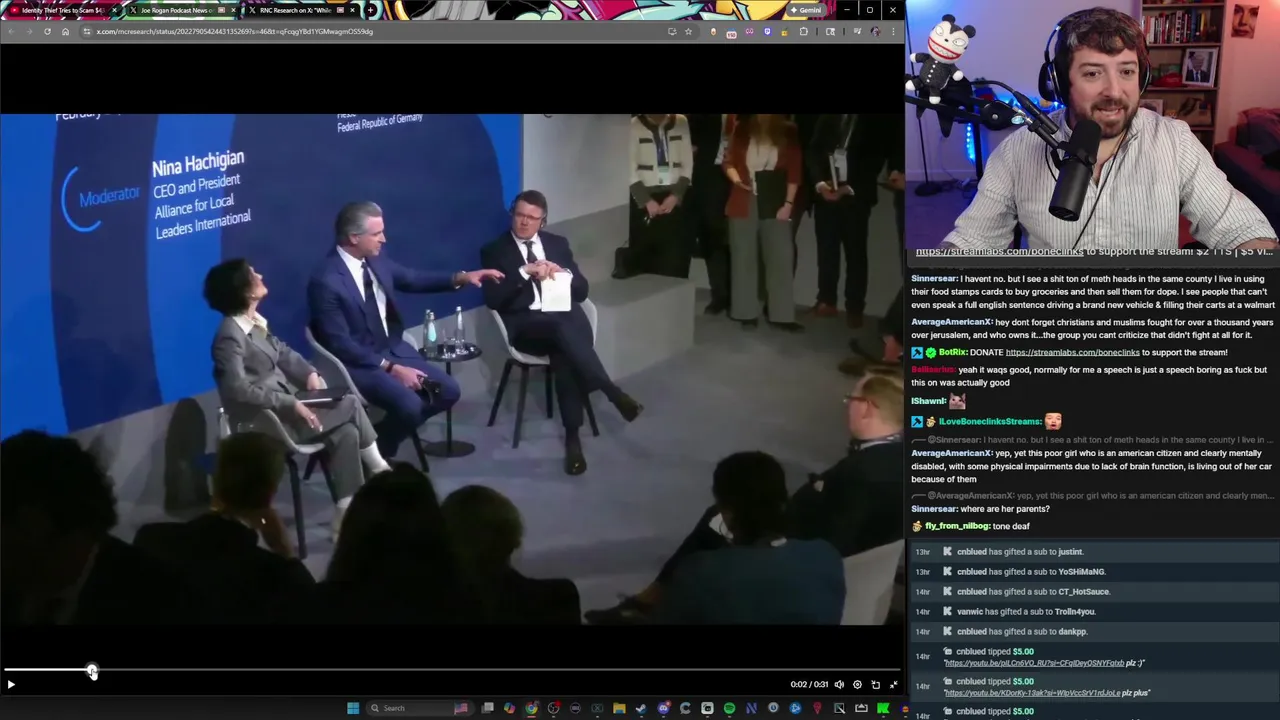Exit fullscreen using the collapse arrows icon
Viewport: 1280px width, 720px height.
[893, 685]
